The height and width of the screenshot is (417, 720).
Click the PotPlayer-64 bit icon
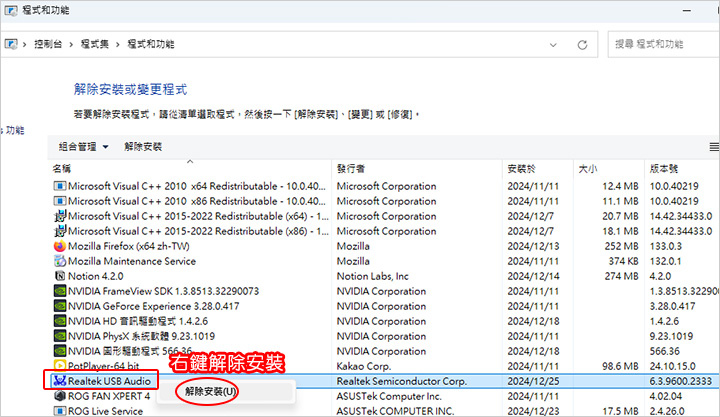click(60, 366)
